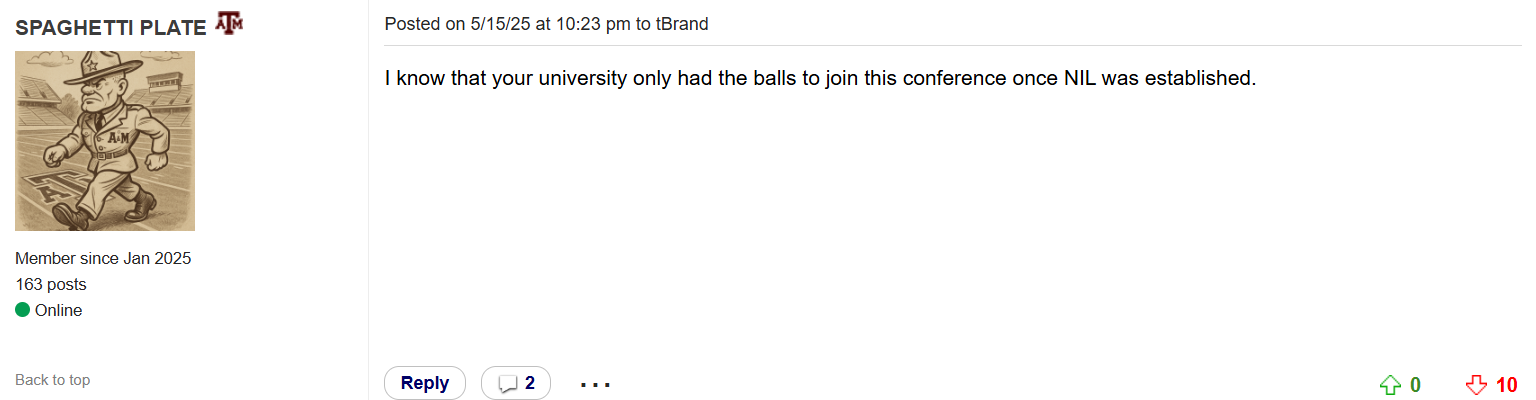
Task: Open the marching sergeant avatar image
Action: [x=105, y=141]
